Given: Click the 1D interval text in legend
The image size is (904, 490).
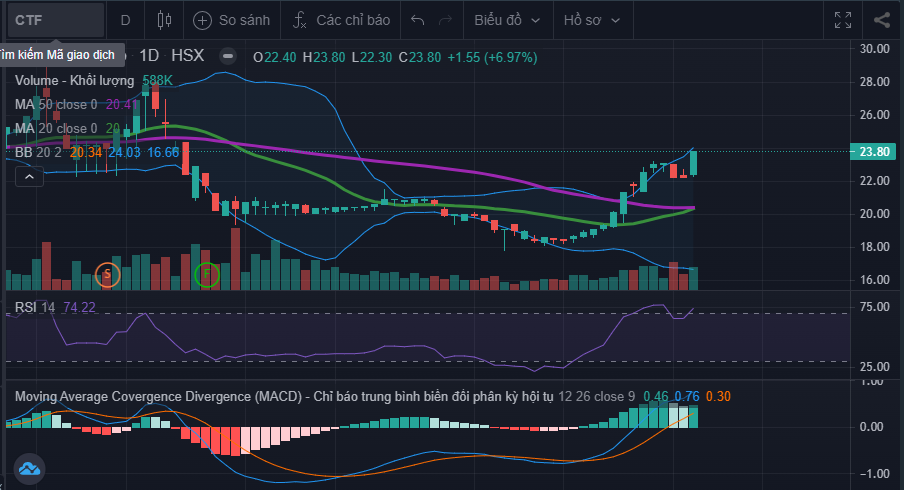Looking at the screenshot, I should pyautogui.click(x=149, y=55).
